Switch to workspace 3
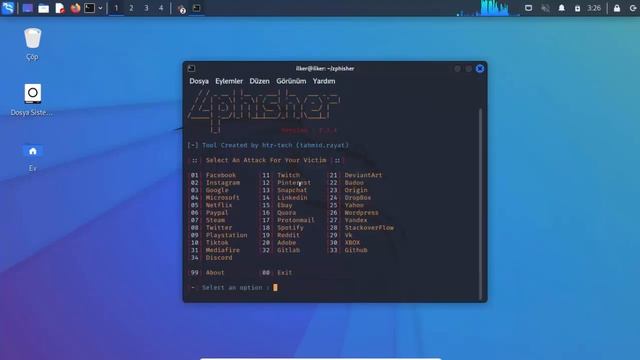Viewport: 640px width, 360px height. point(146,8)
